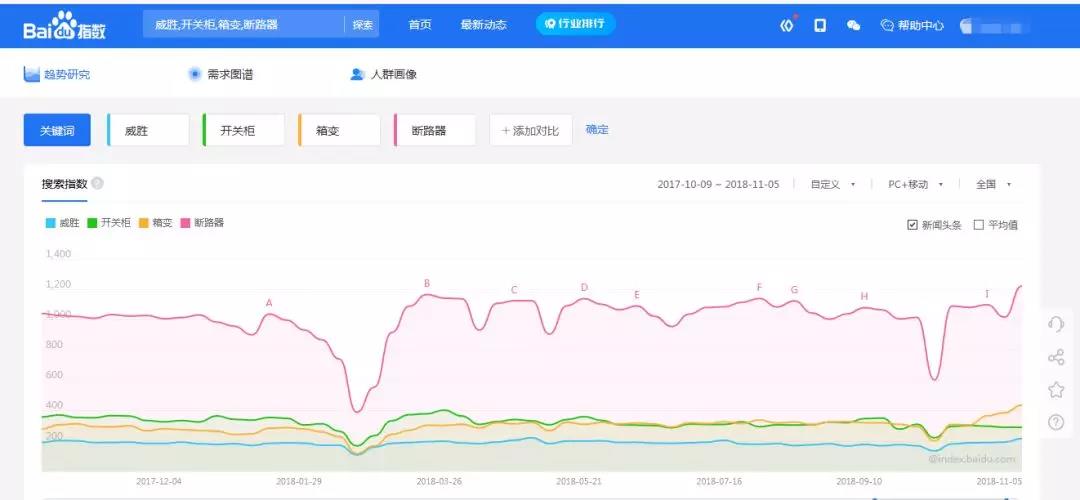Click the Baidu Index logo
Image resolution: width=1080 pixels, height=500 pixels.
64,26
